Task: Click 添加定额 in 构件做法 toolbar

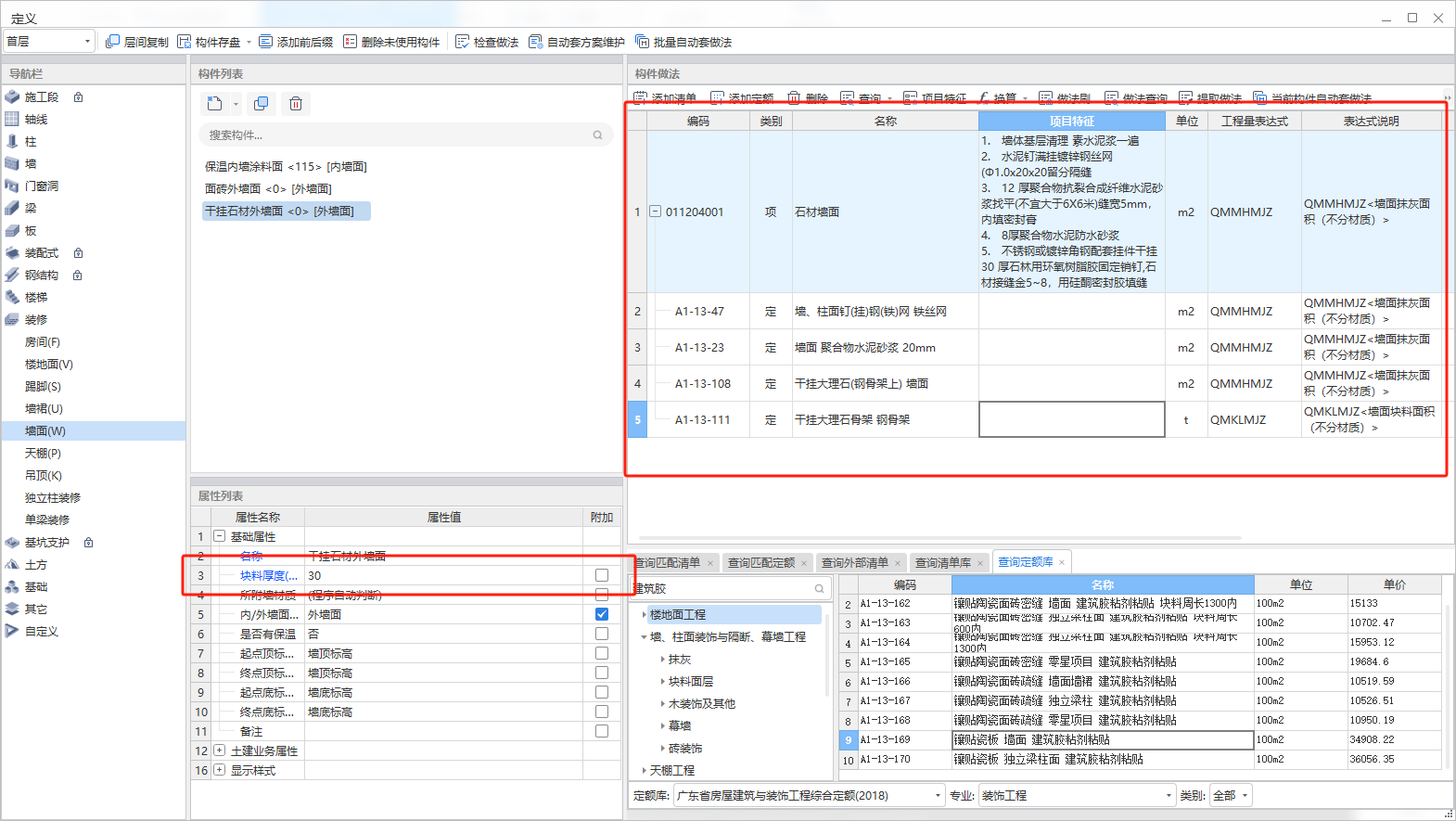Action: coord(742,97)
